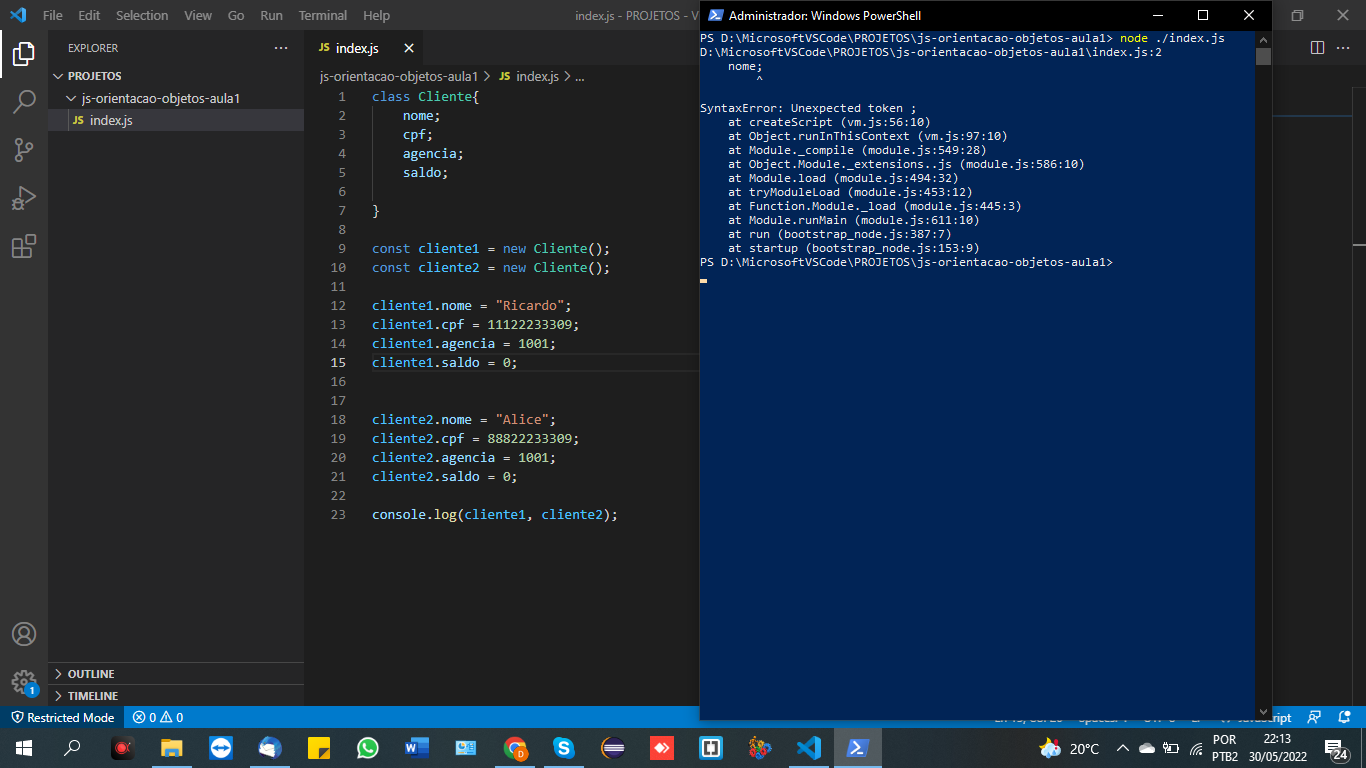Open the Run and Debug view
The image size is (1366, 768).
[x=24, y=198]
